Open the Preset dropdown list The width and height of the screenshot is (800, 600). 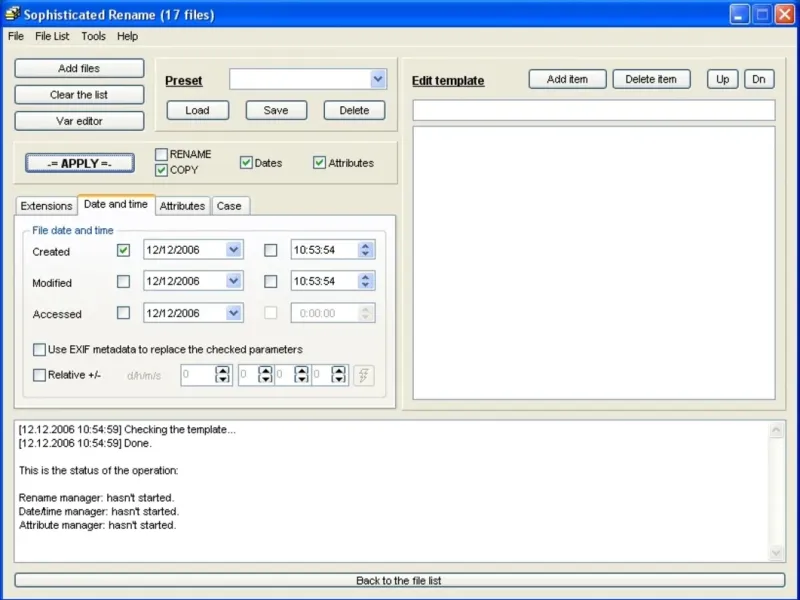point(378,79)
